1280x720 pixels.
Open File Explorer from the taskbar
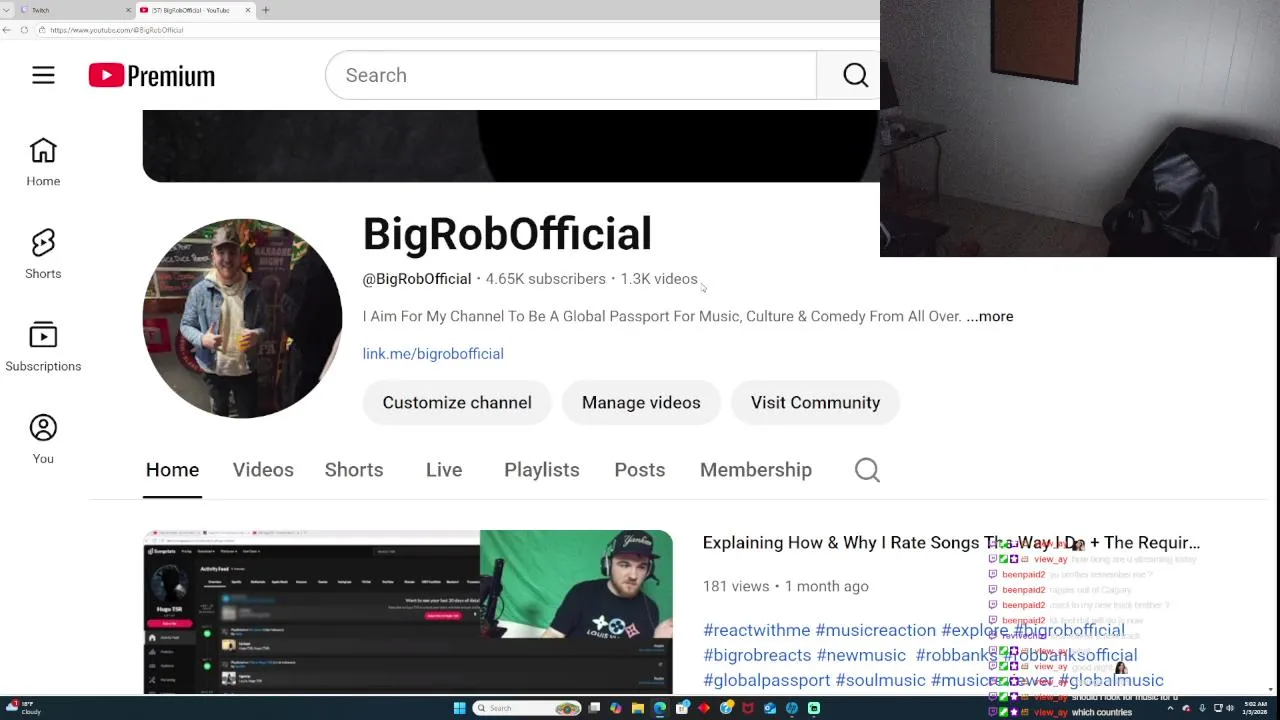638,708
